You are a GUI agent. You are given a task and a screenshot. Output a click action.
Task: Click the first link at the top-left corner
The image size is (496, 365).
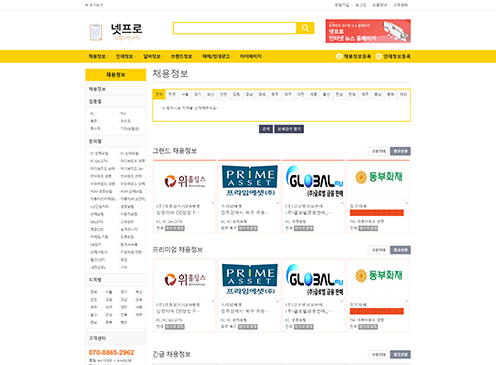[x=94, y=5]
